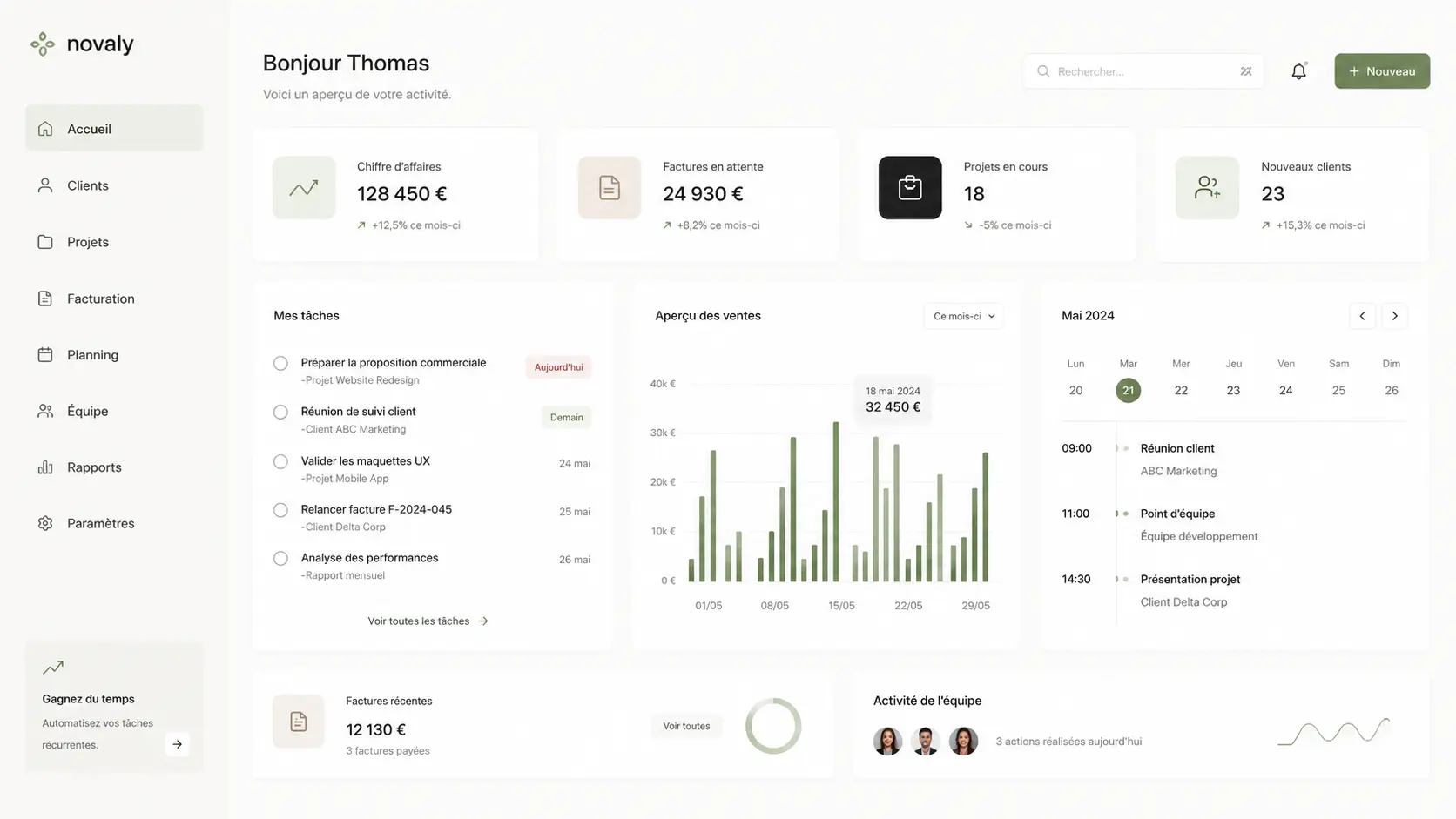
Task: Select day 23 in the calendar
Action: point(1233,391)
